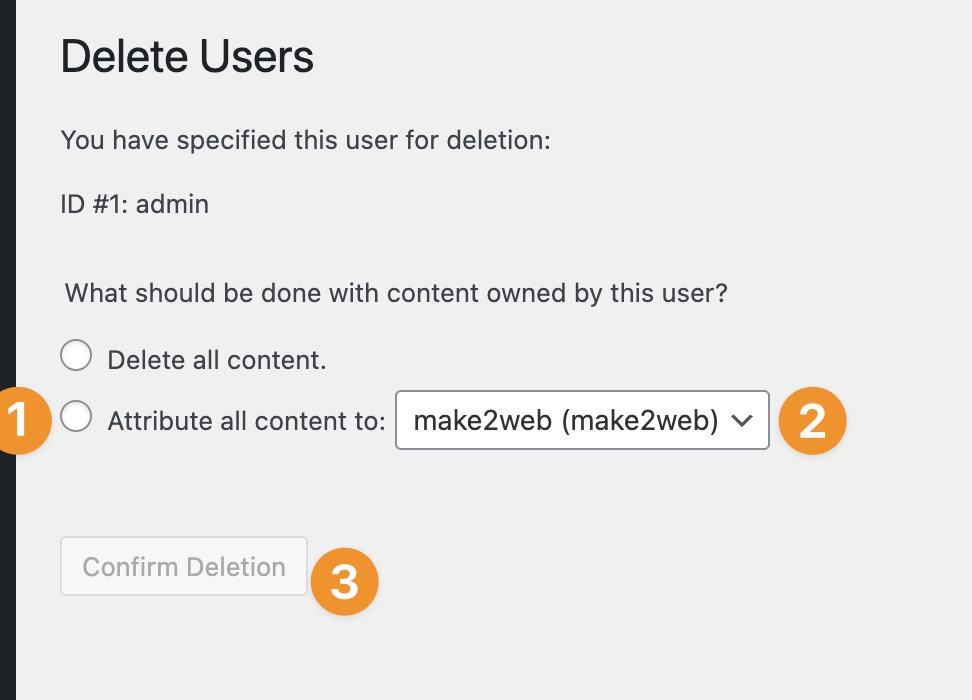Click the 'You have specified this user' message

pos(306,140)
